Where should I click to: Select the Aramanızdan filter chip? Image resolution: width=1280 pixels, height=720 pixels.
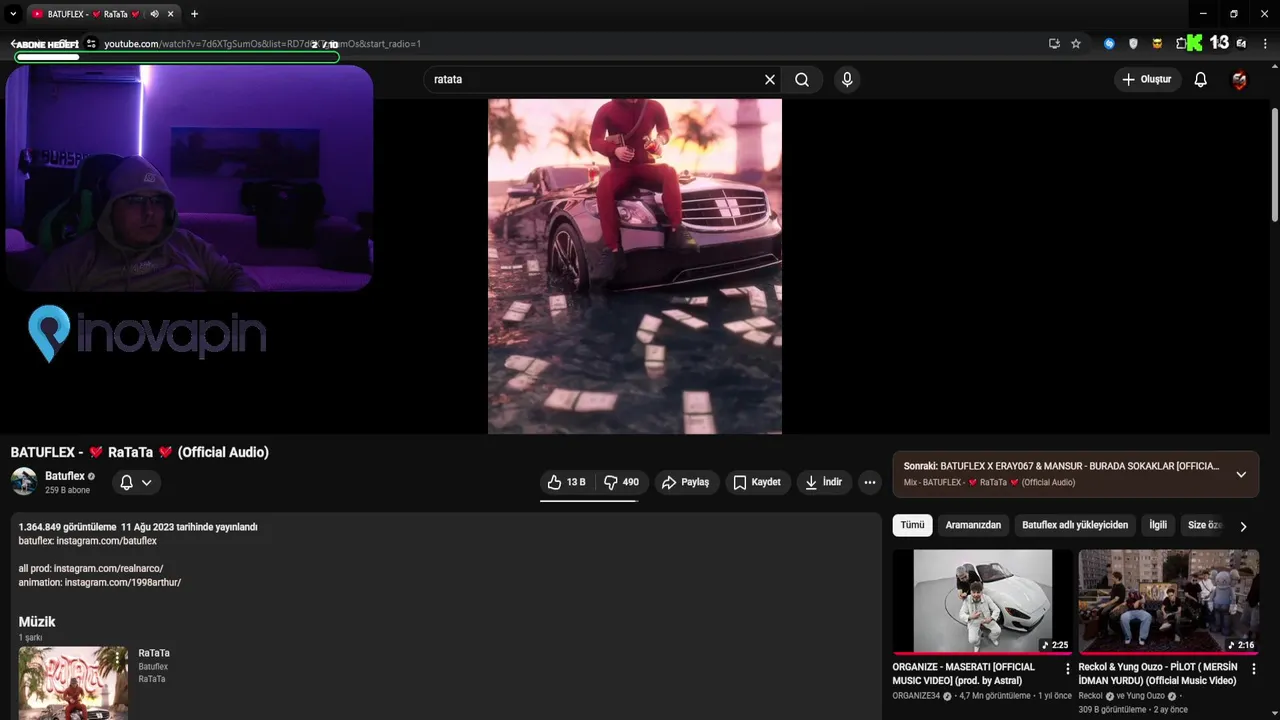tap(973, 525)
